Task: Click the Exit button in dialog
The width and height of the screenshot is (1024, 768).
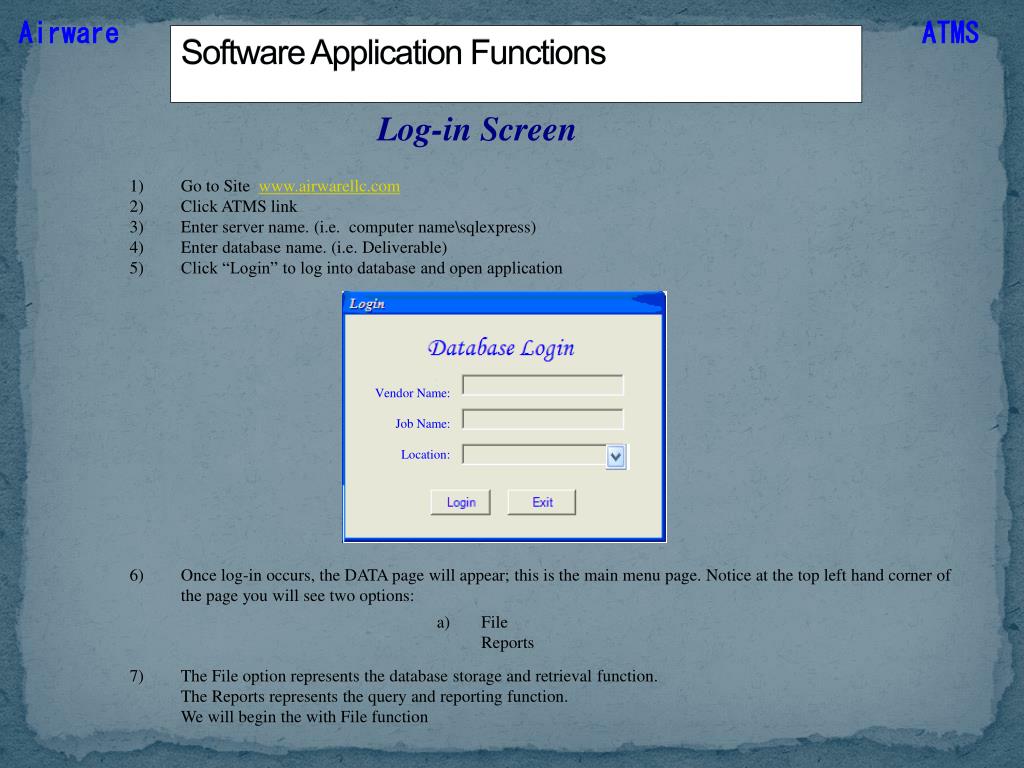Action: (x=542, y=502)
